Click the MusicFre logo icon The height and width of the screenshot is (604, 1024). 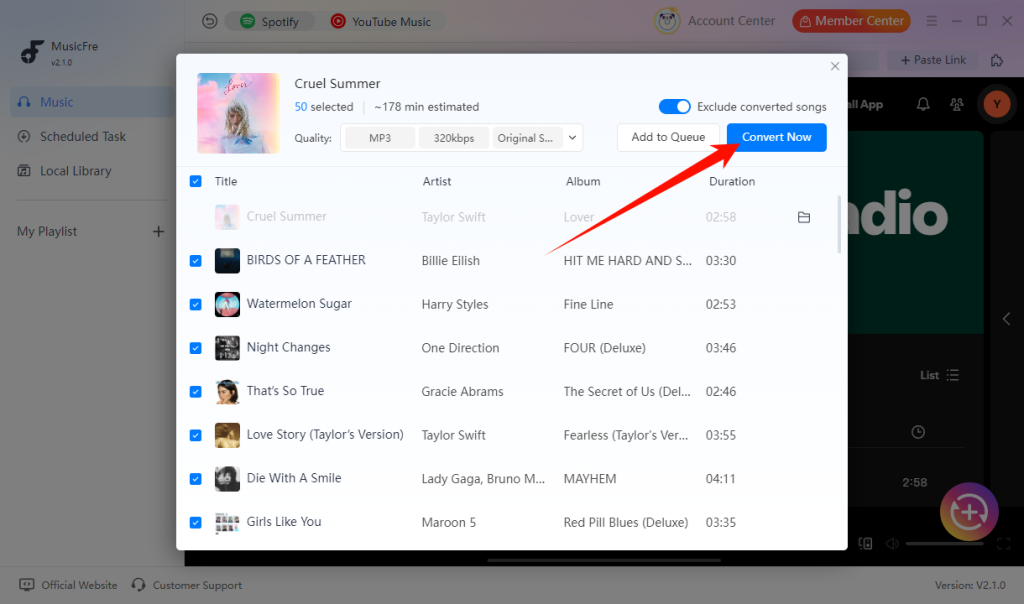[31, 52]
